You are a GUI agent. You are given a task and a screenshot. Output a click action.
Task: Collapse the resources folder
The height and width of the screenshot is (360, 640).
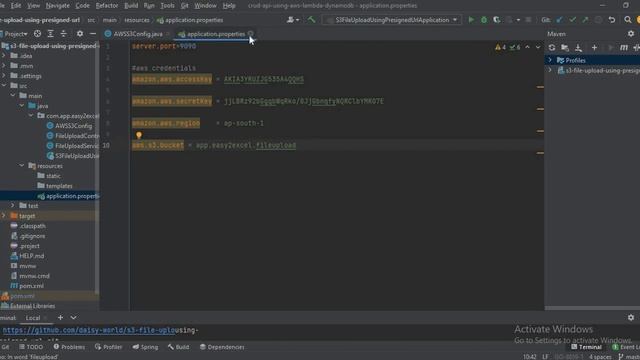(22, 166)
